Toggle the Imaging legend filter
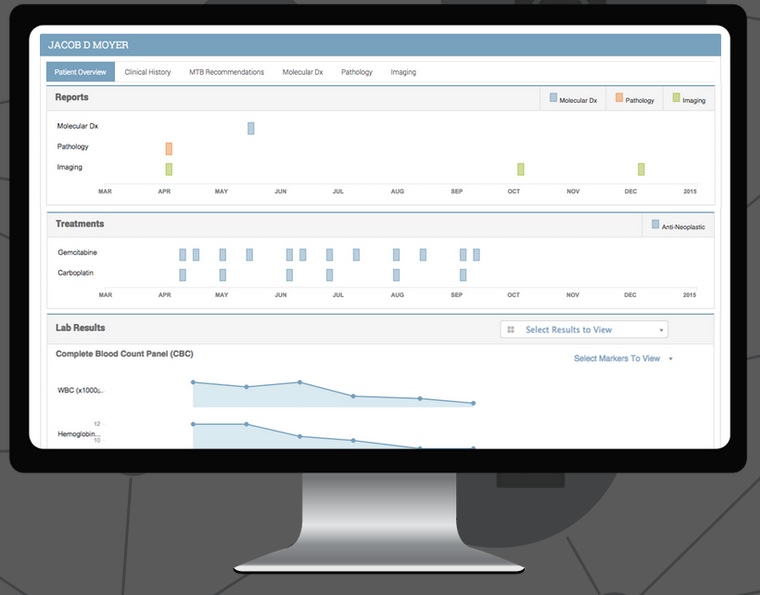 689,100
